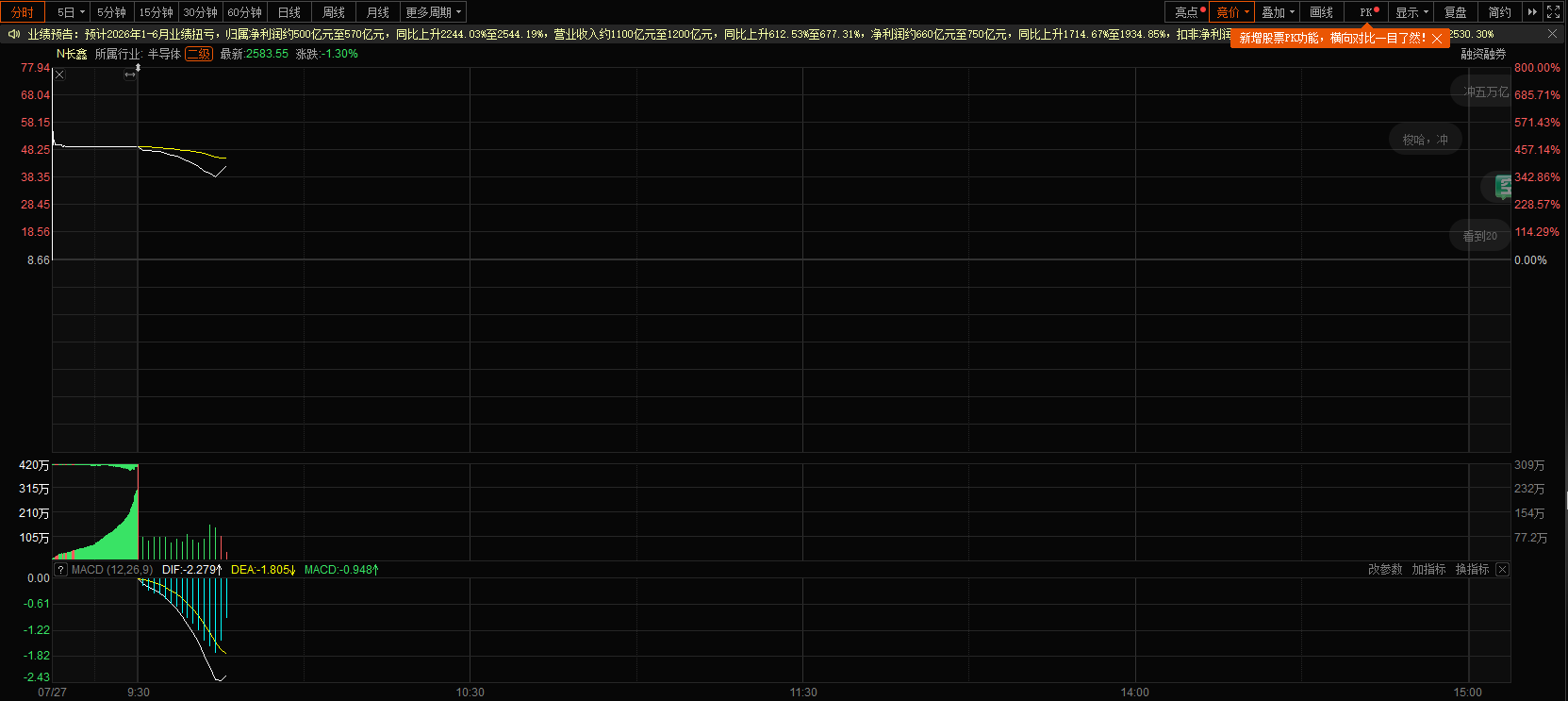Close the MACD indicator panel
This screenshot has height=701, width=1568.
click(x=1503, y=570)
